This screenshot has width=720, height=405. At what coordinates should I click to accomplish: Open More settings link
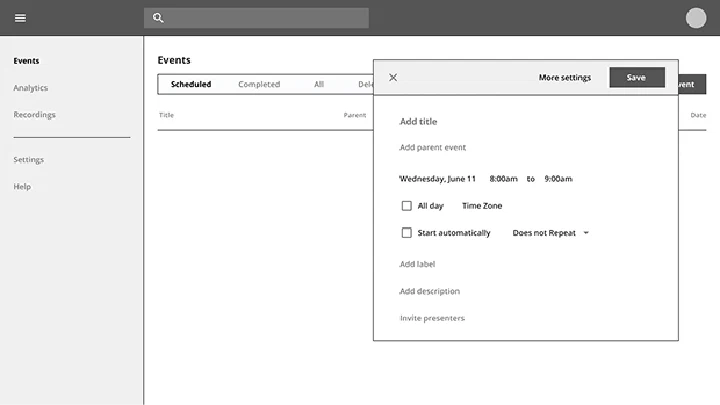pos(565,77)
